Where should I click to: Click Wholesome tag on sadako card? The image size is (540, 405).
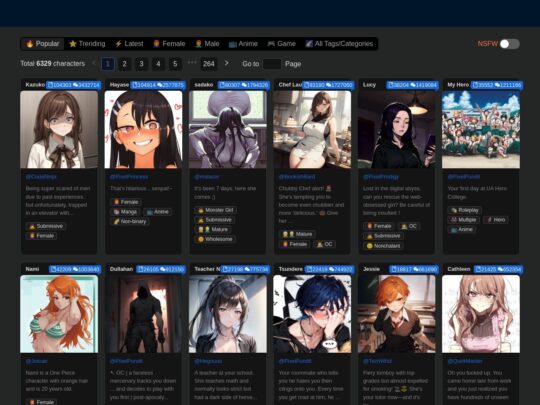[x=215, y=239]
